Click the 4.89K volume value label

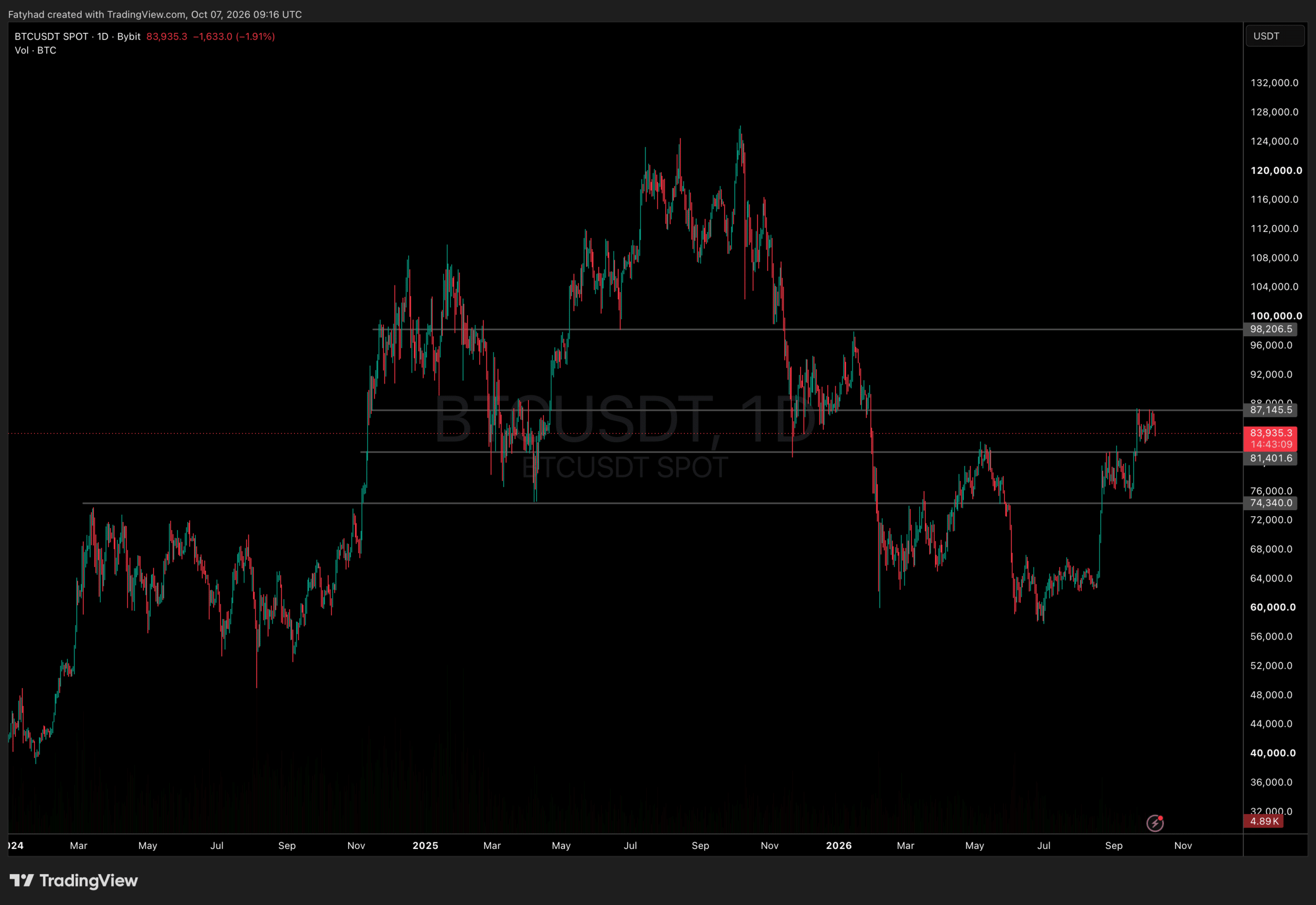(x=1264, y=821)
